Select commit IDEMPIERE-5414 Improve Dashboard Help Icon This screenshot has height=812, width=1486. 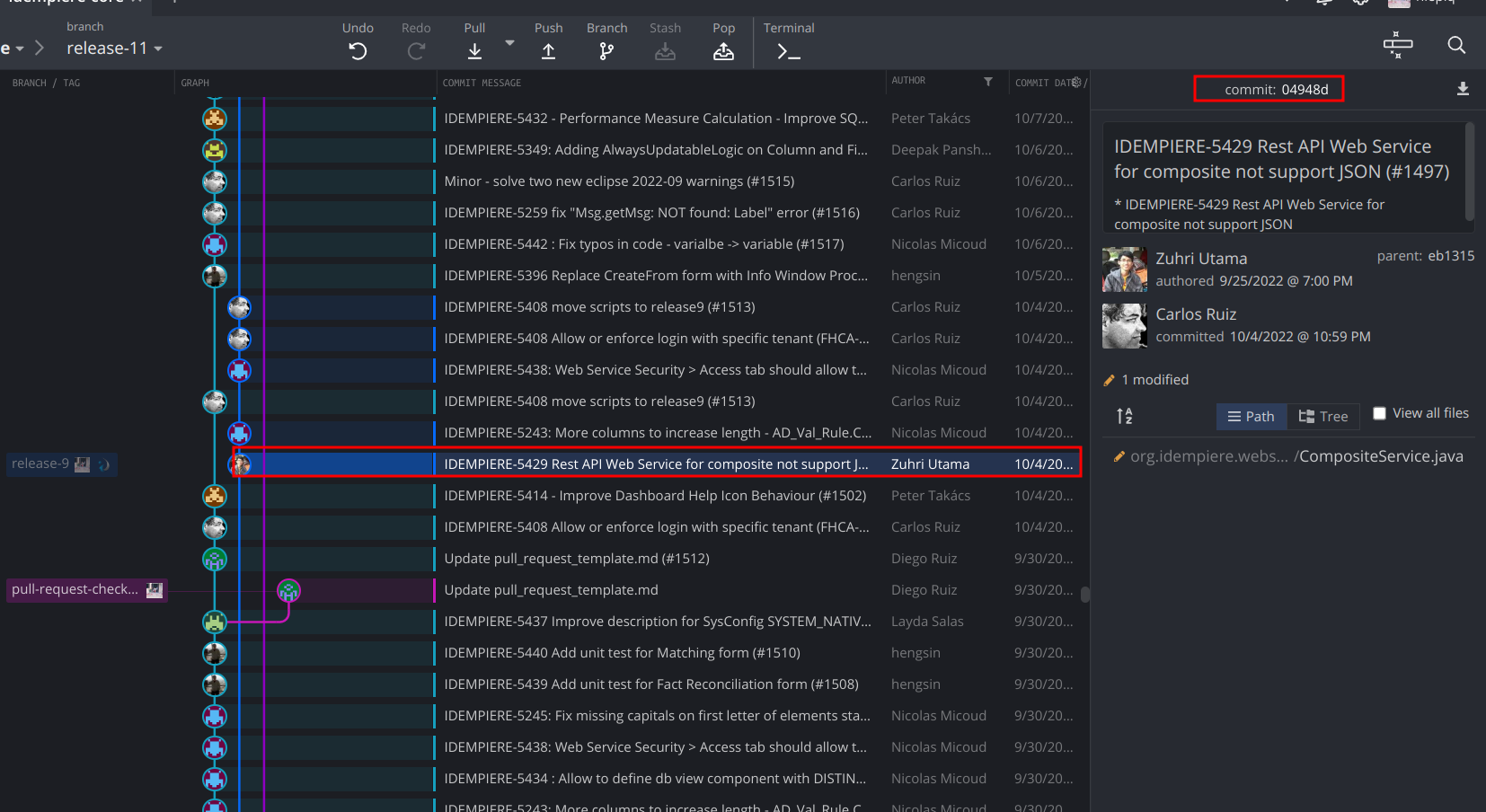pos(655,496)
